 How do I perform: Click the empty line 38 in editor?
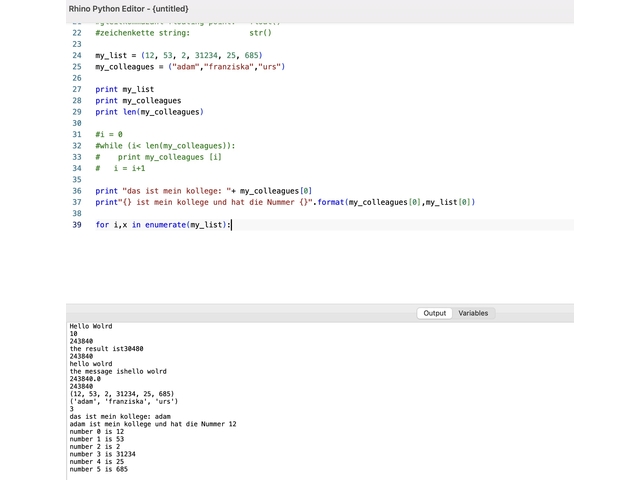[334, 213]
